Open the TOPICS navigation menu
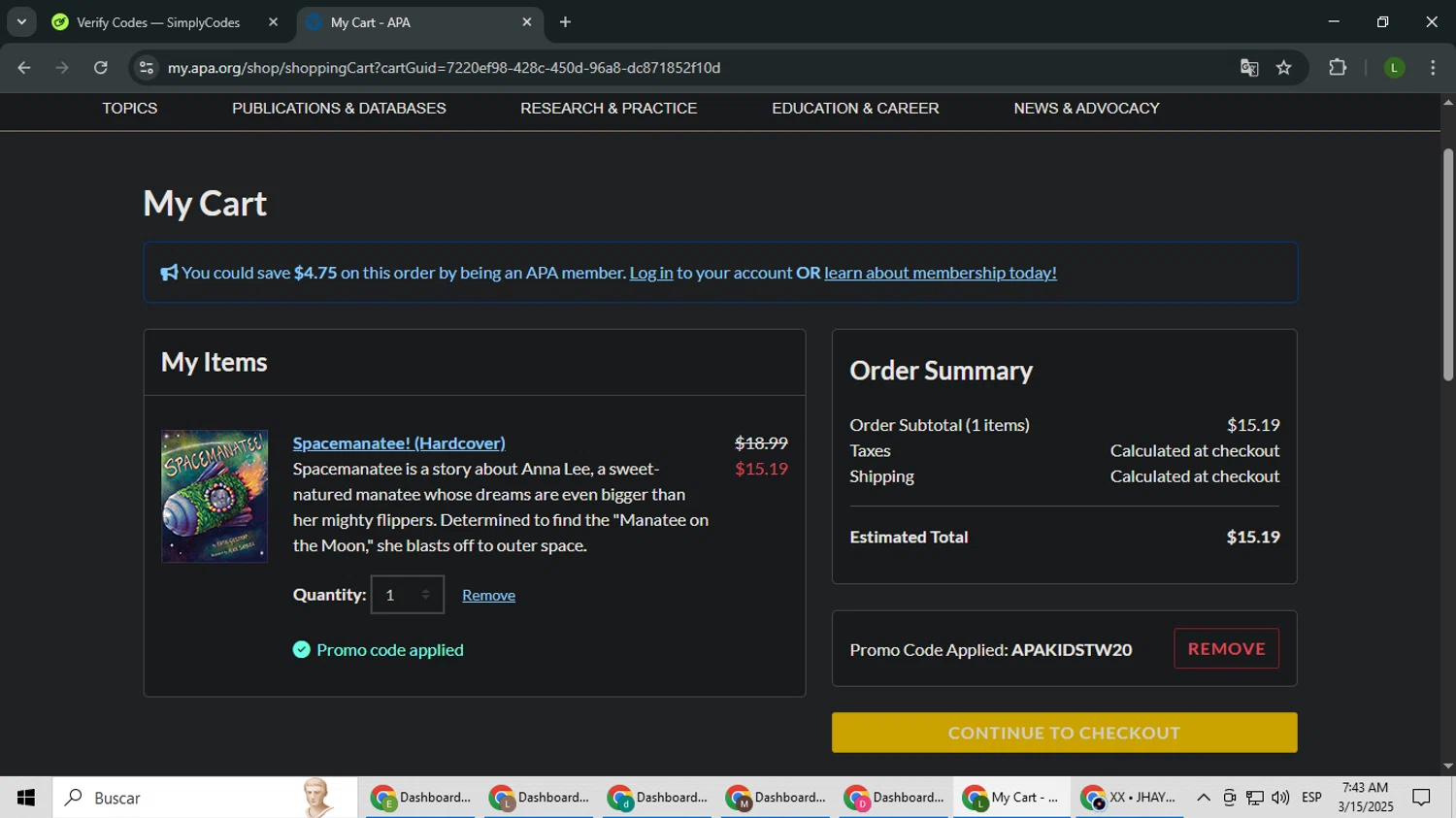Viewport: 1456px width, 818px height. click(130, 109)
